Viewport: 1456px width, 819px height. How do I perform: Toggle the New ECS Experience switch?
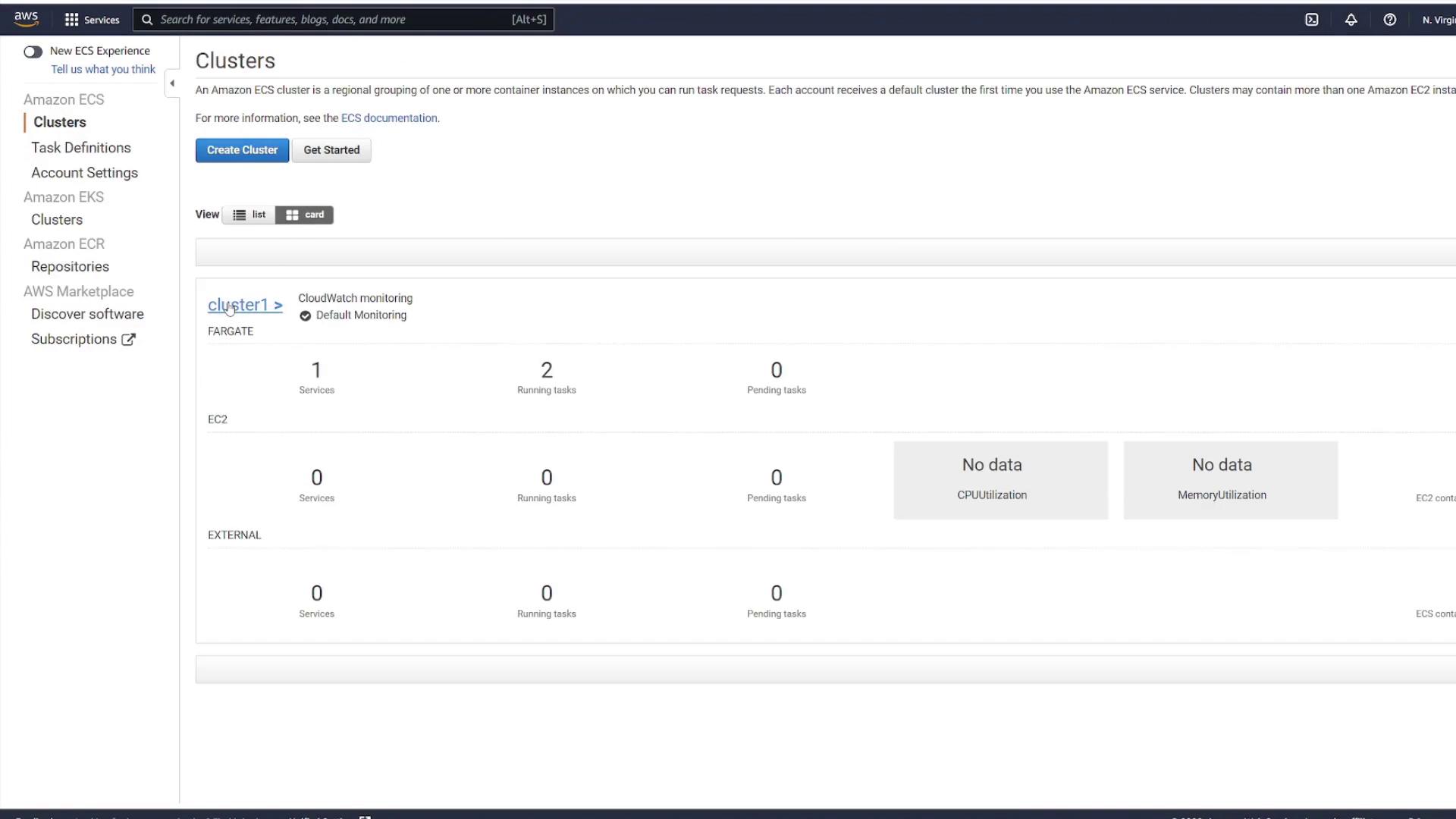33,52
